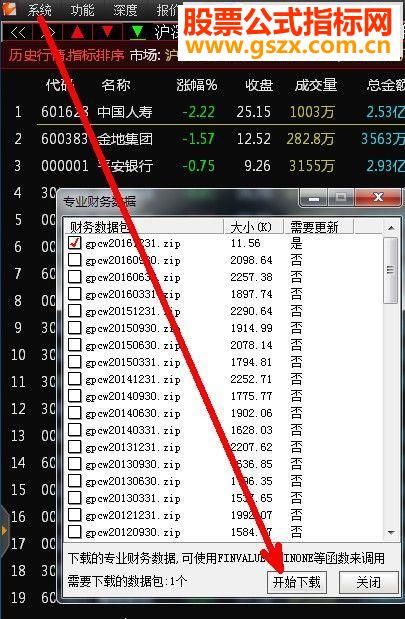This screenshot has height=619, width=405.
Task: Click the green down arrow toolbar icon
Action: pyautogui.click(x=137, y=32)
